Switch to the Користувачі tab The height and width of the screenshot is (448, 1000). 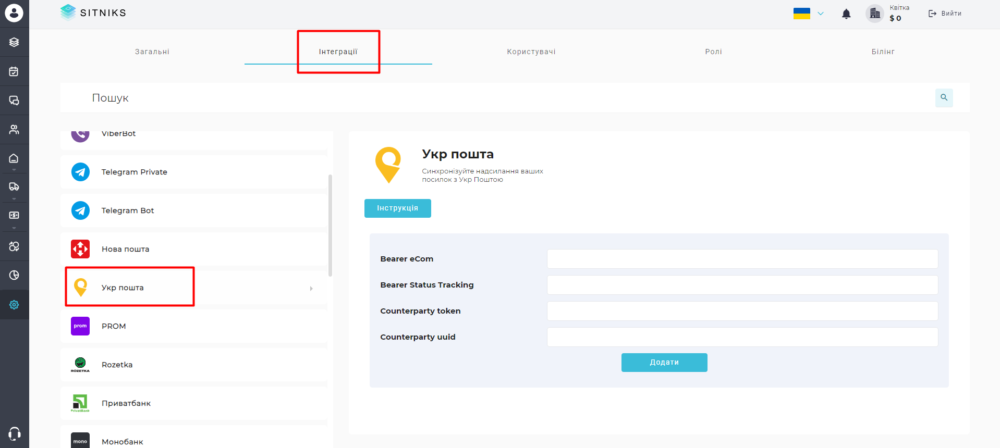click(x=531, y=51)
